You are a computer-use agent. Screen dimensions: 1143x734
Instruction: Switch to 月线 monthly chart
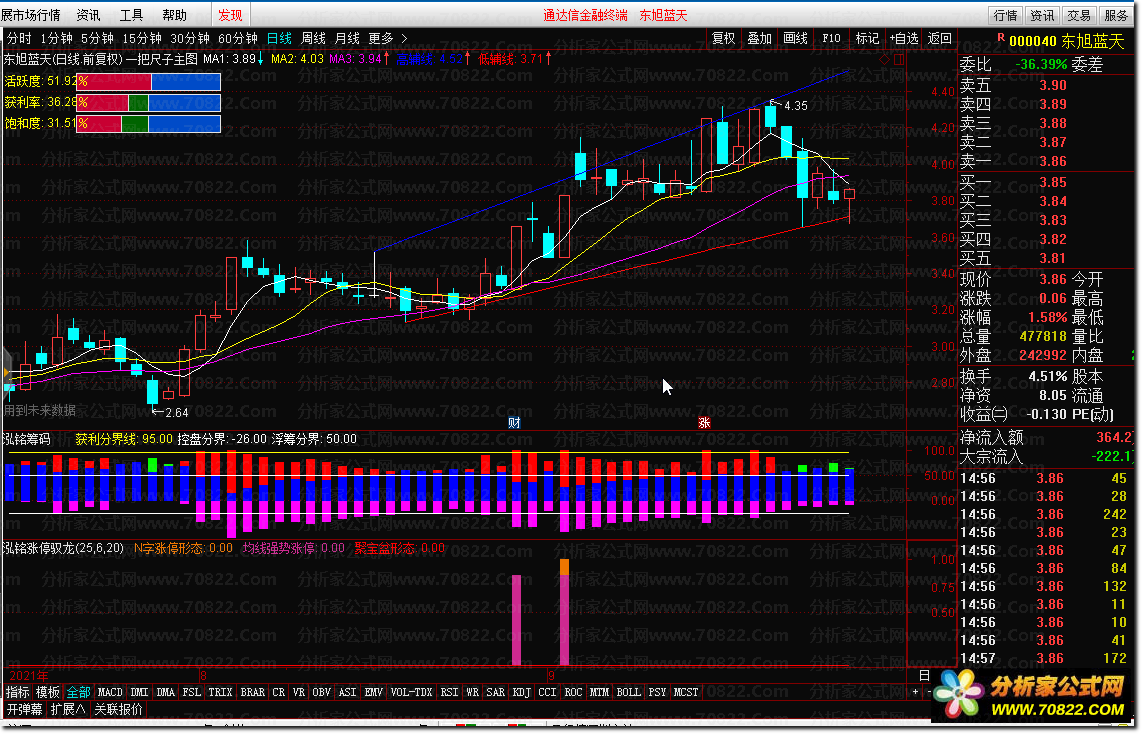click(347, 38)
